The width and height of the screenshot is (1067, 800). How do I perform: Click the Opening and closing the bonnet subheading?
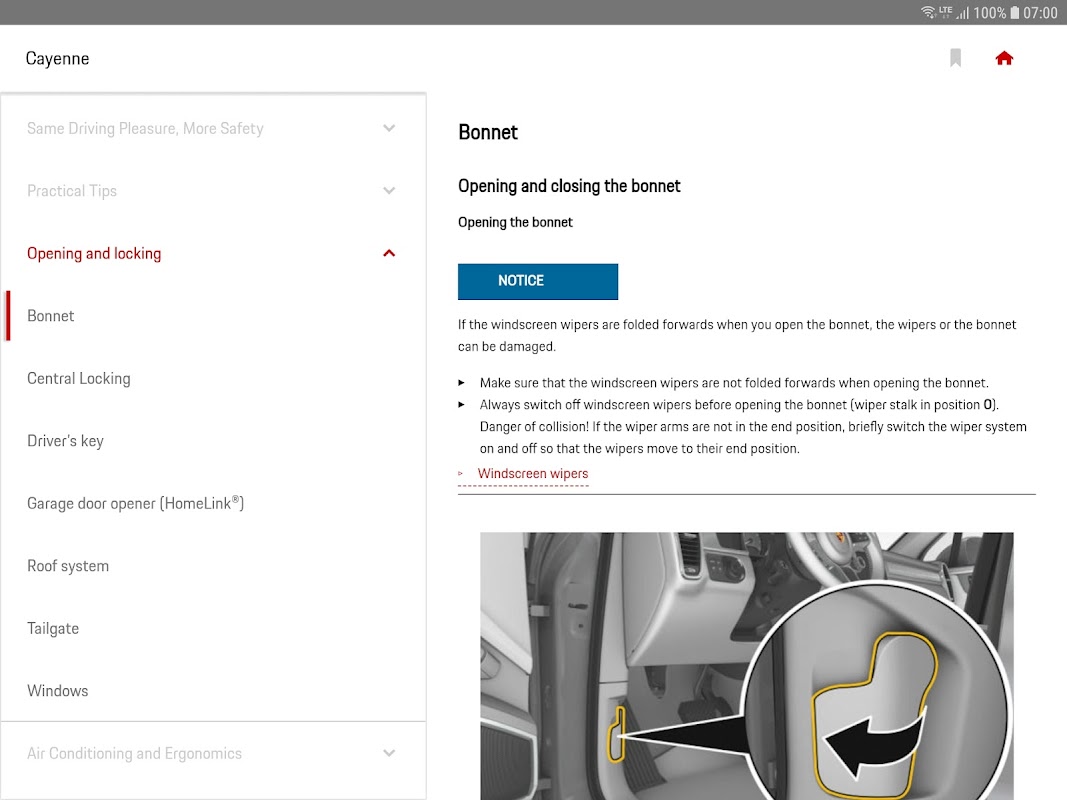[x=569, y=186]
